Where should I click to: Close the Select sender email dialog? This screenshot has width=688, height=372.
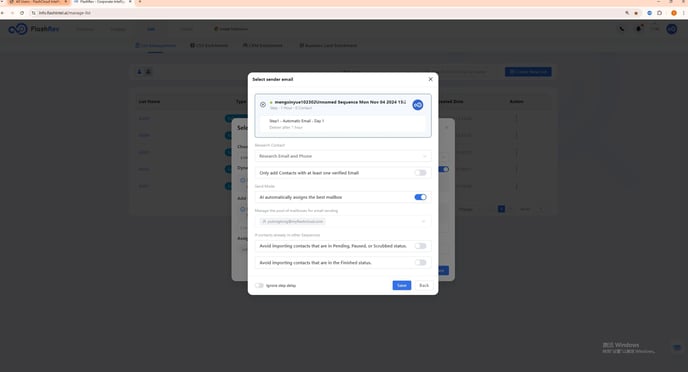tap(430, 79)
